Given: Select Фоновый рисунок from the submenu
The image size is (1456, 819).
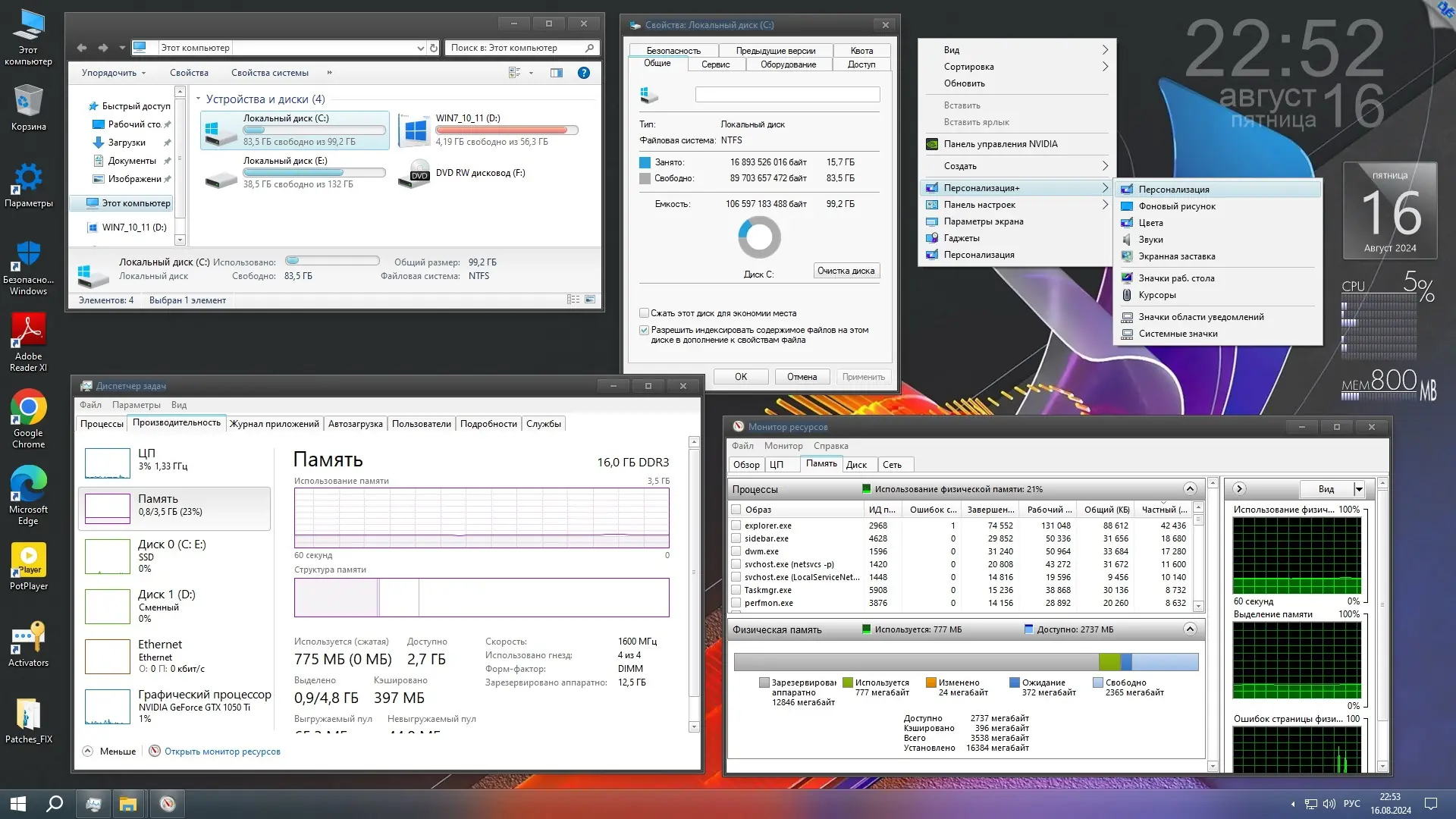Looking at the screenshot, I should (x=1176, y=206).
